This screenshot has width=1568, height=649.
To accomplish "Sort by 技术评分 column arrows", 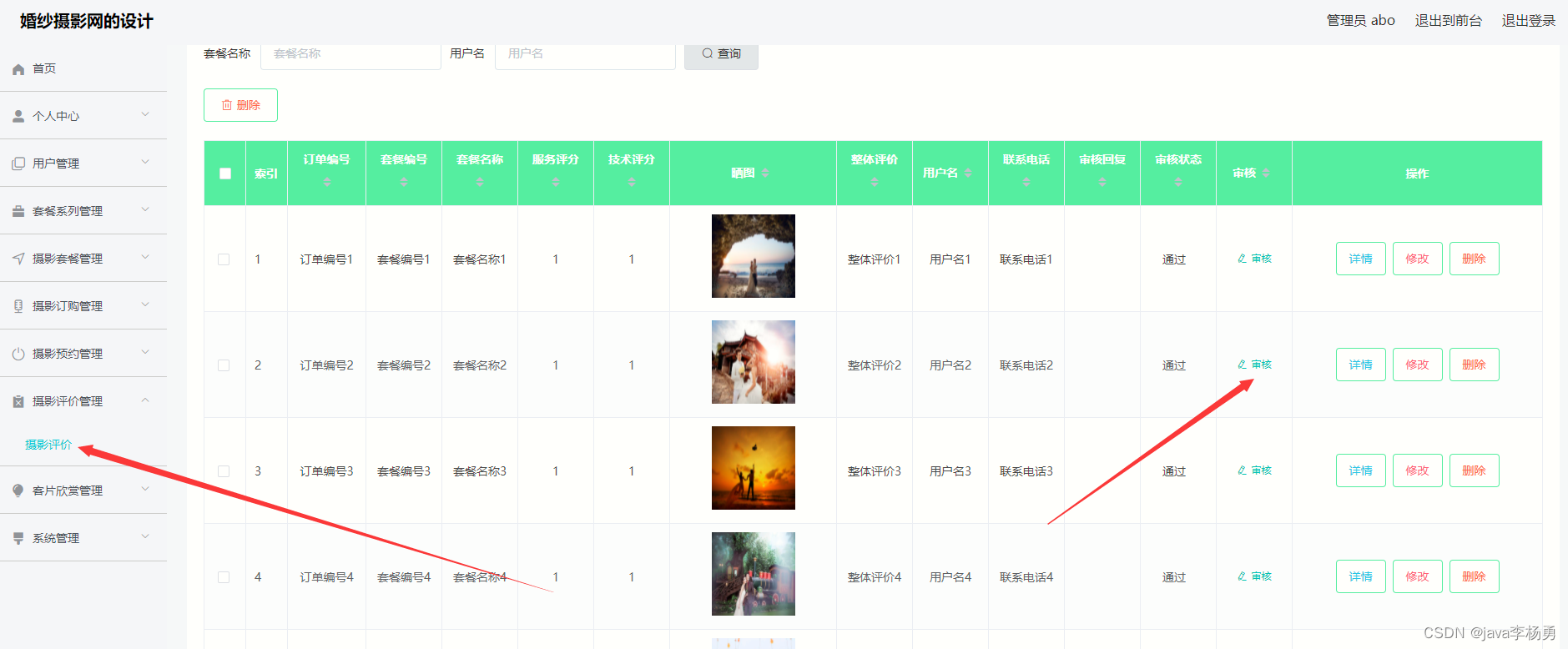I will tap(632, 182).
